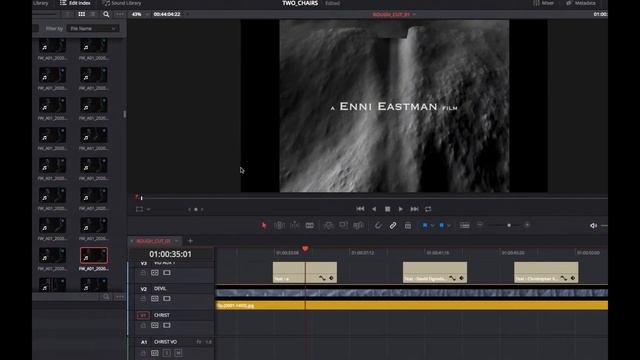Toggle auto track selector on V3

tap(155, 273)
